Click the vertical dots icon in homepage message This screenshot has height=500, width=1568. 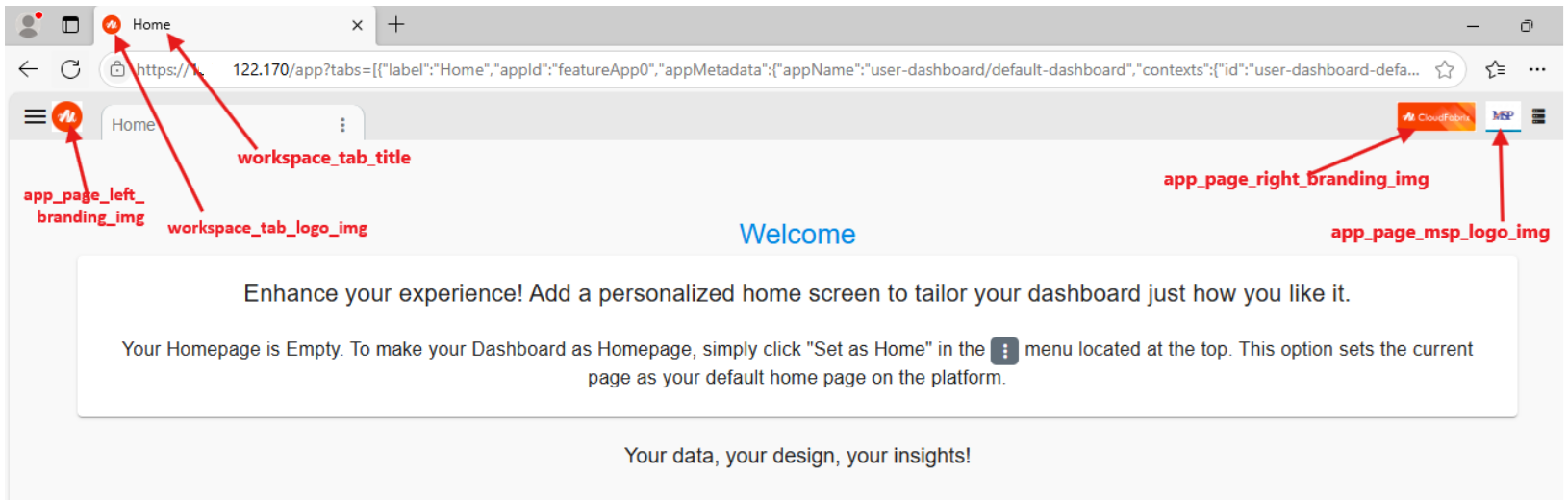point(1004,351)
